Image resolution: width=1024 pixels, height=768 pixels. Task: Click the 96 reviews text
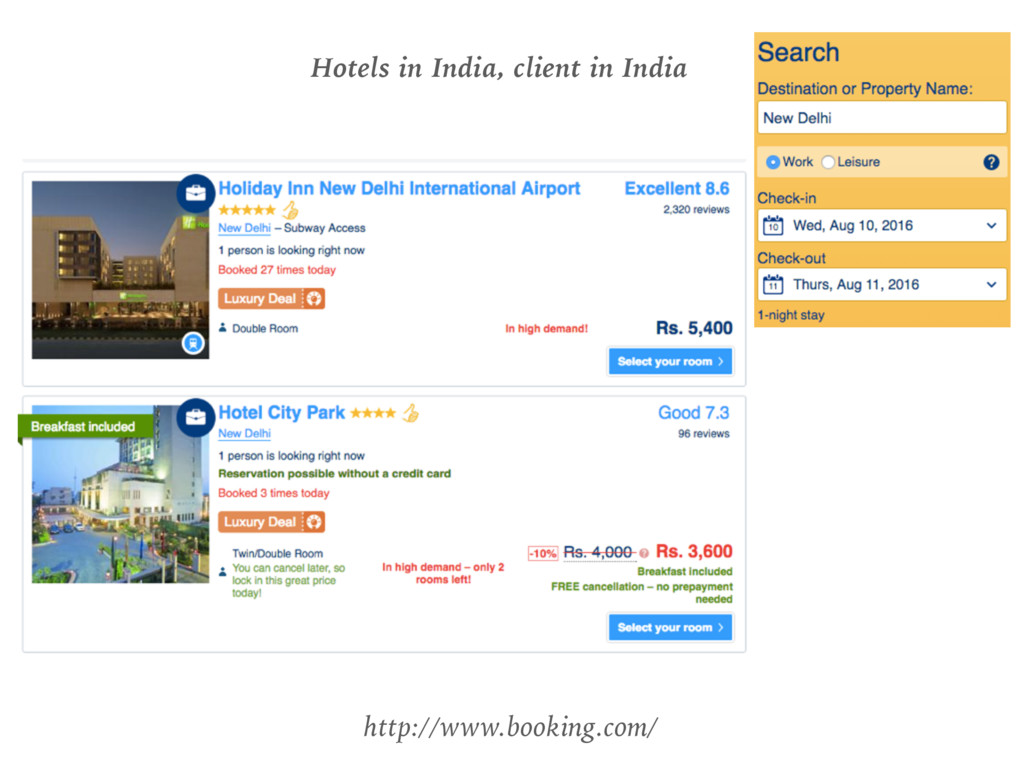703,434
